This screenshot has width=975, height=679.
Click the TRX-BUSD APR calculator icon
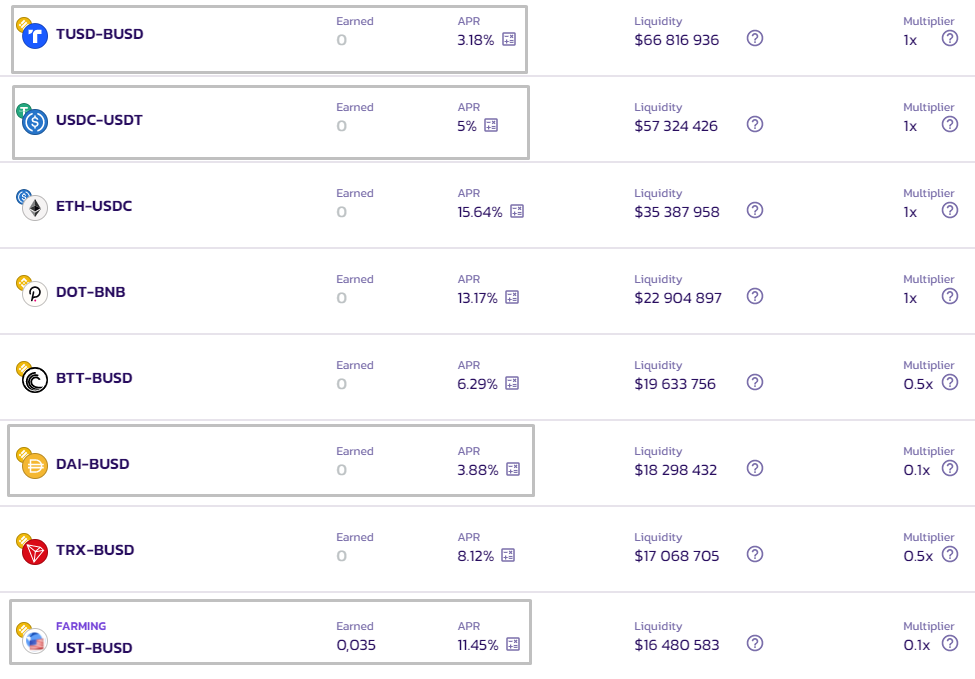[508, 555]
